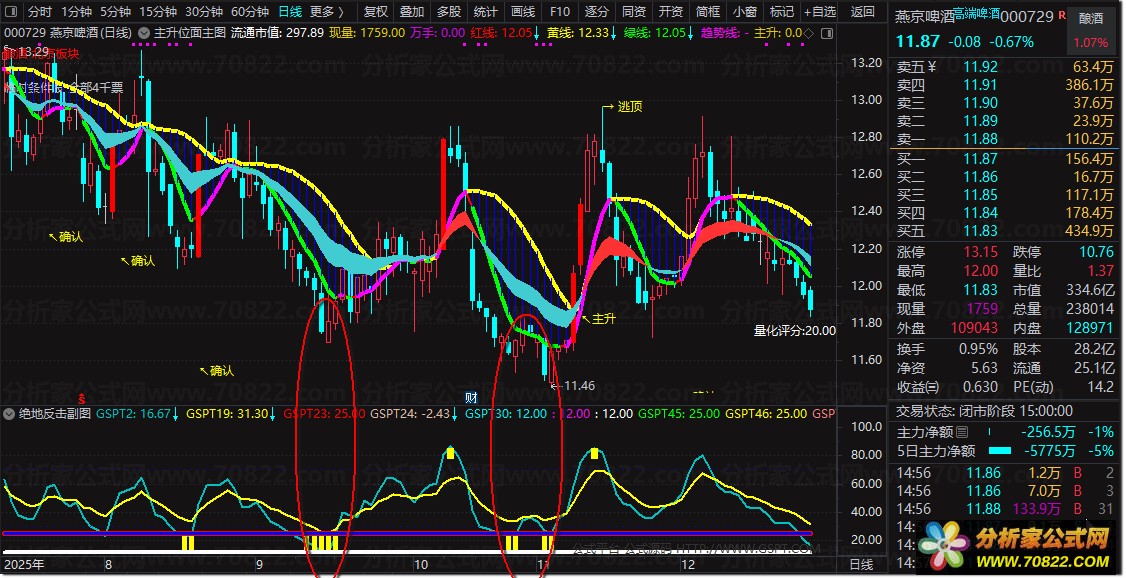Click the 交易状态 closed-market status line
The width and height of the screenshot is (1126, 578).
pyautogui.click(x=985, y=411)
